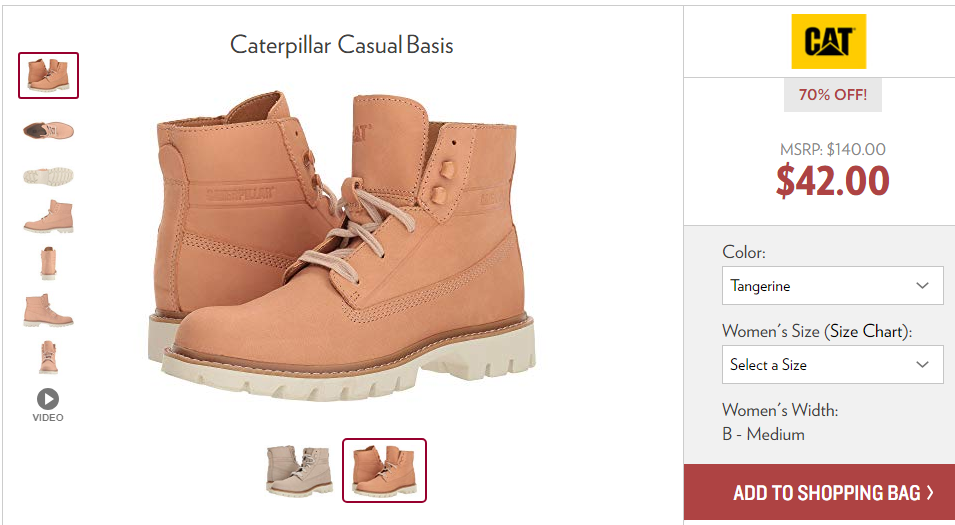Choose the beige color boot swatch
955x525 pixels.
pos(299,470)
